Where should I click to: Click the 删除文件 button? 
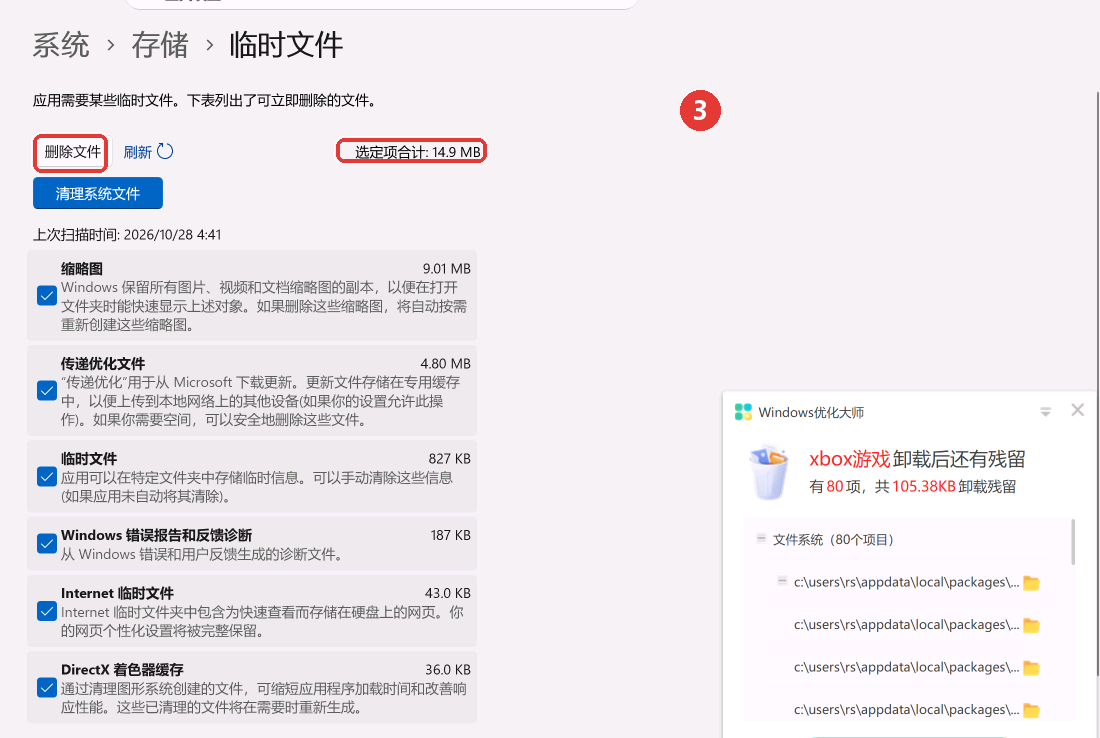pyautogui.click(x=70, y=152)
